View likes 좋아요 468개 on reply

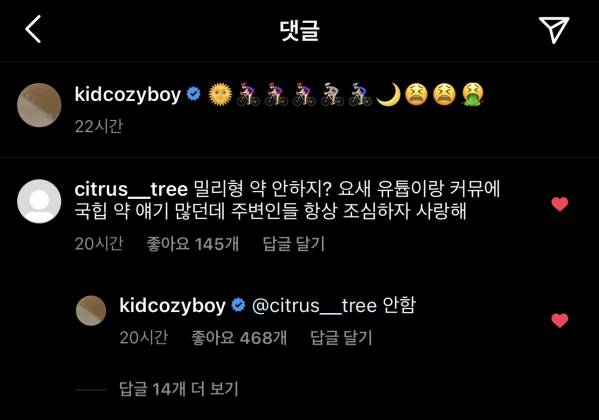click(x=239, y=337)
